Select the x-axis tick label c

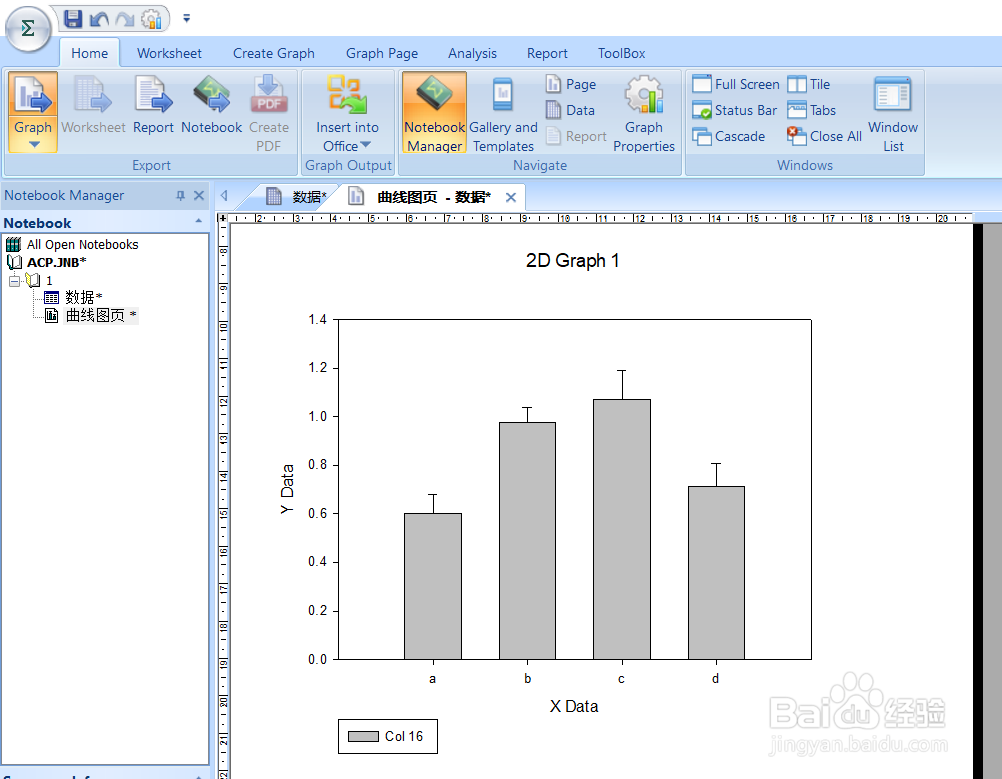click(621, 679)
